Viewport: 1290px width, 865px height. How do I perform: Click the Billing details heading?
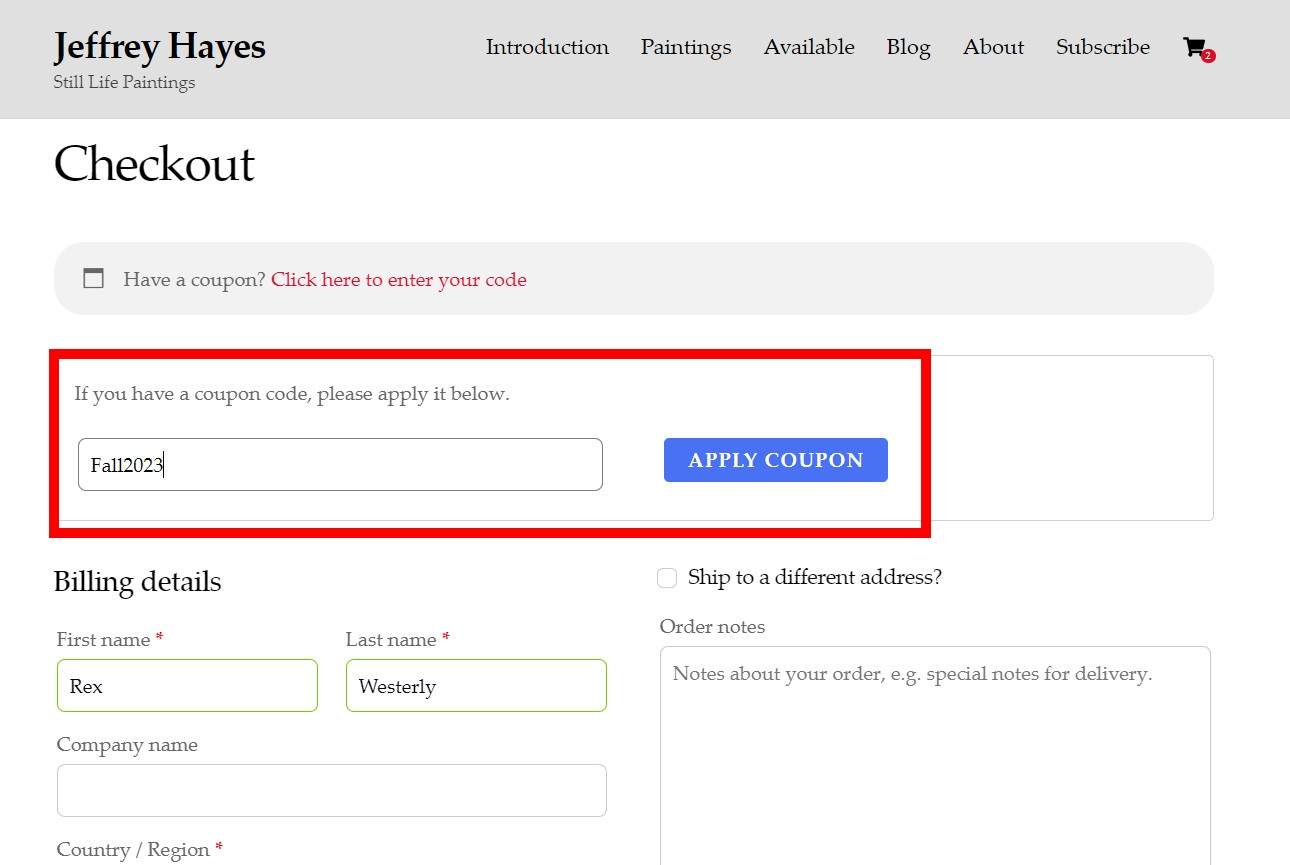(137, 582)
